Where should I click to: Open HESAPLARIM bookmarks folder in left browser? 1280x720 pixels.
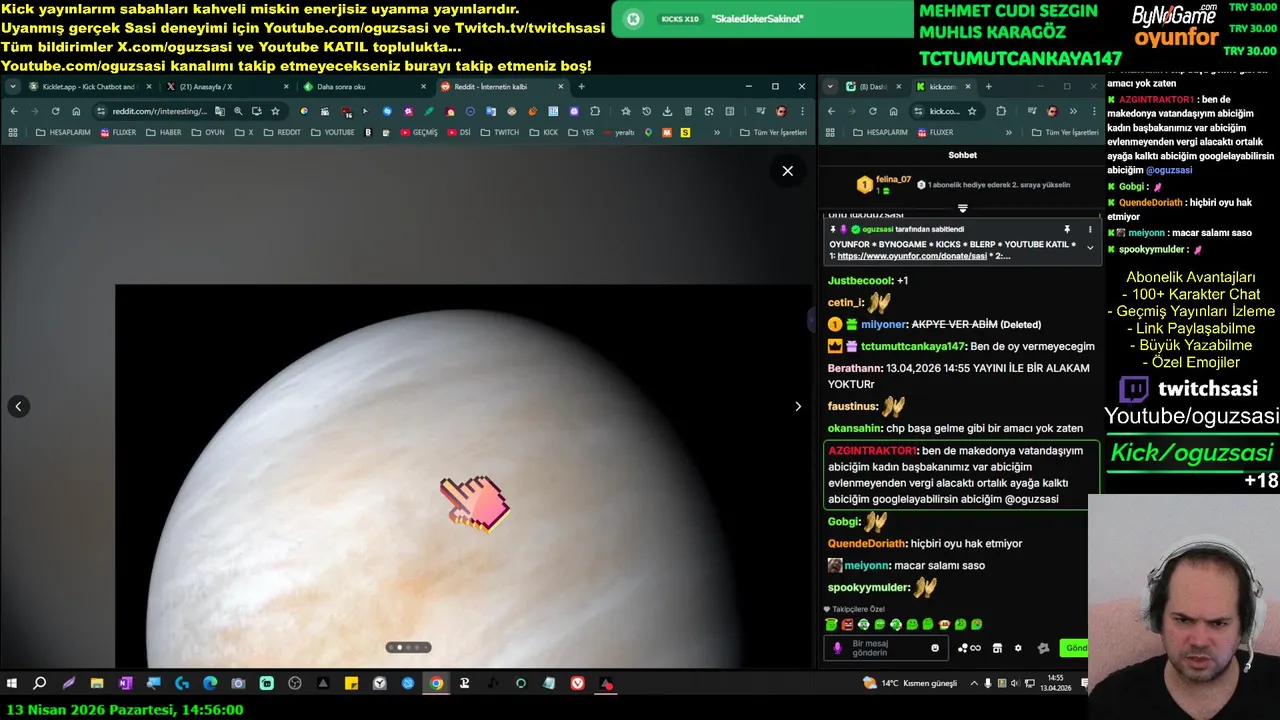(63, 132)
